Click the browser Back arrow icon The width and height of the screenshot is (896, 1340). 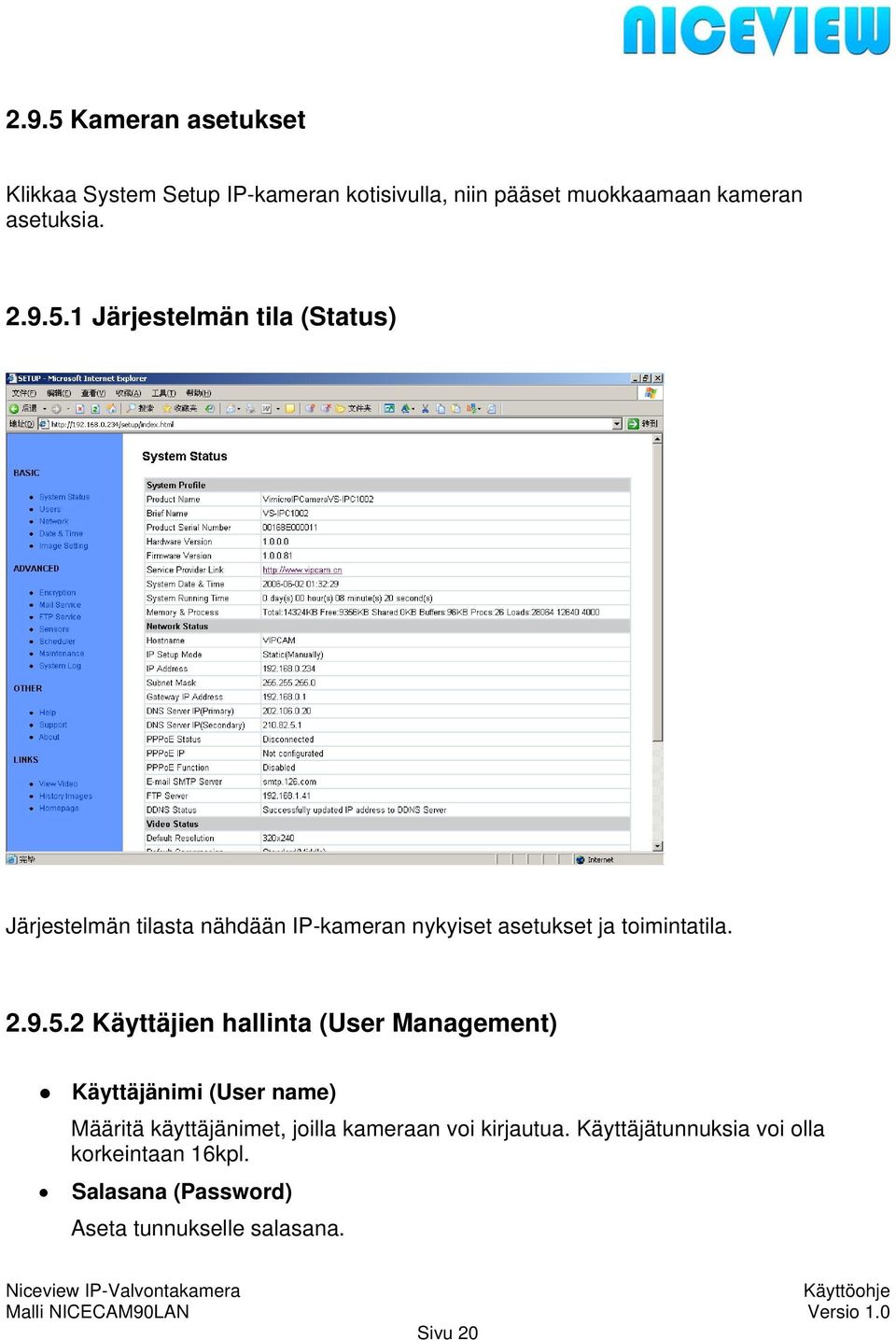click(14, 408)
